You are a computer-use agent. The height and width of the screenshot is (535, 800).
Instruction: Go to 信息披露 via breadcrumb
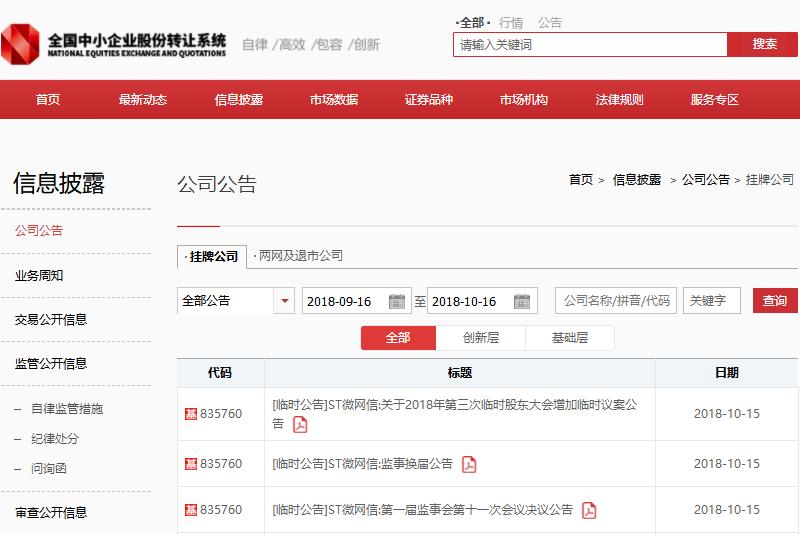pyautogui.click(x=637, y=180)
